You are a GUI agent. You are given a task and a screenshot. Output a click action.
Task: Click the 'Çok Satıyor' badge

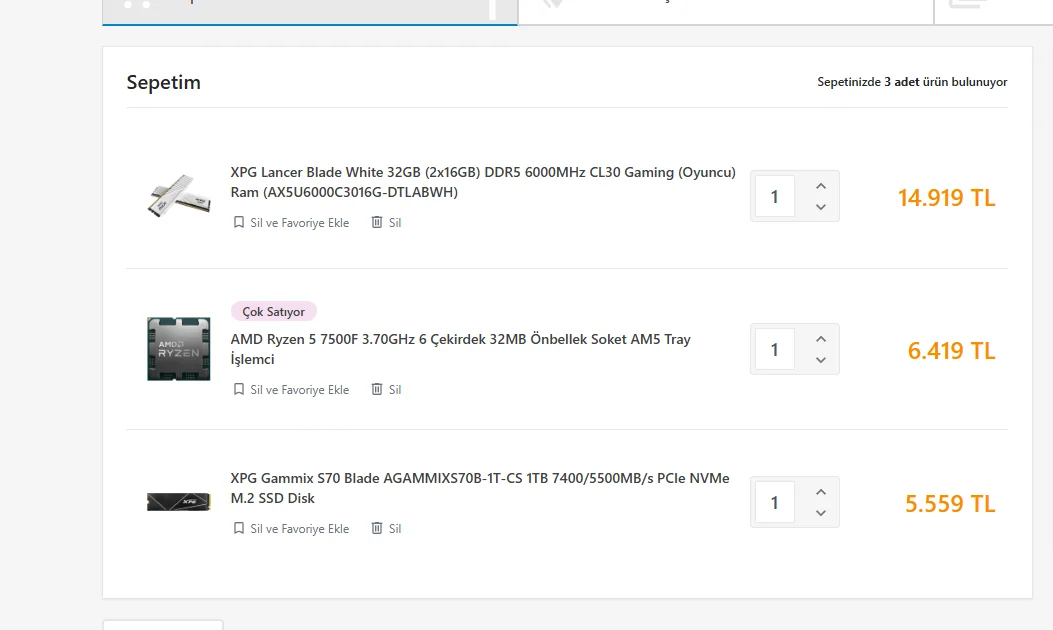pyautogui.click(x=273, y=312)
